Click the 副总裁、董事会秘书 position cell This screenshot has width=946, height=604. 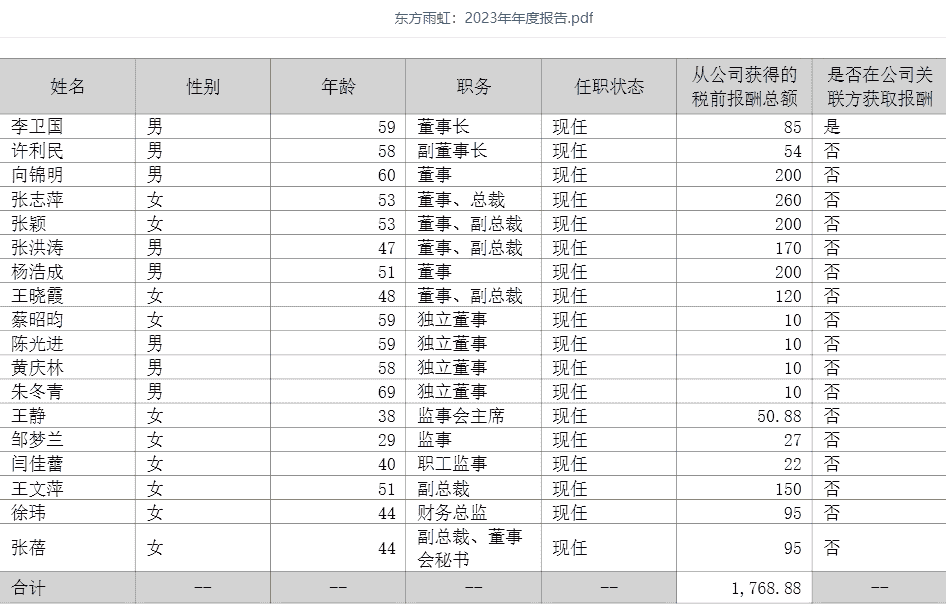(470, 548)
